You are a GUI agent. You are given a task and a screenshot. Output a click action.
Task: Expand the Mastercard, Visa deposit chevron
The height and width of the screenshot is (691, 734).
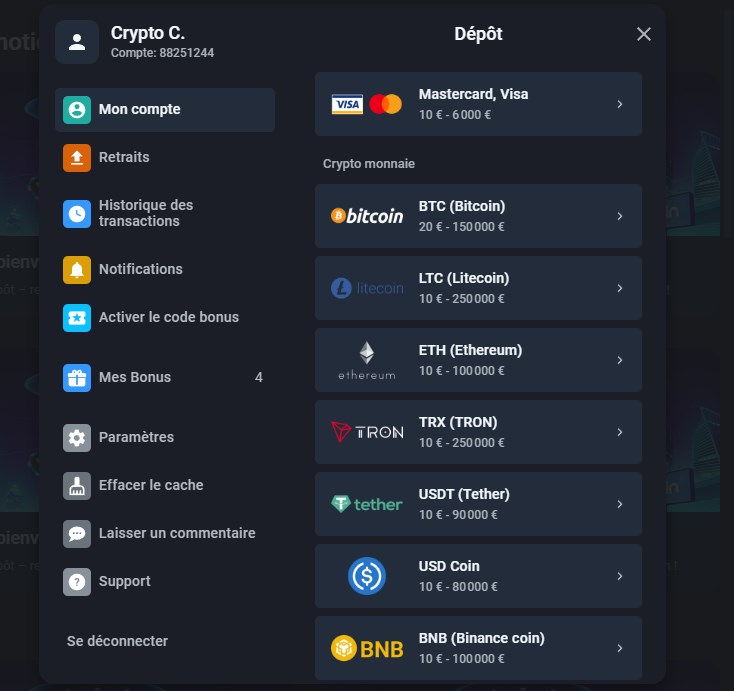(x=620, y=104)
